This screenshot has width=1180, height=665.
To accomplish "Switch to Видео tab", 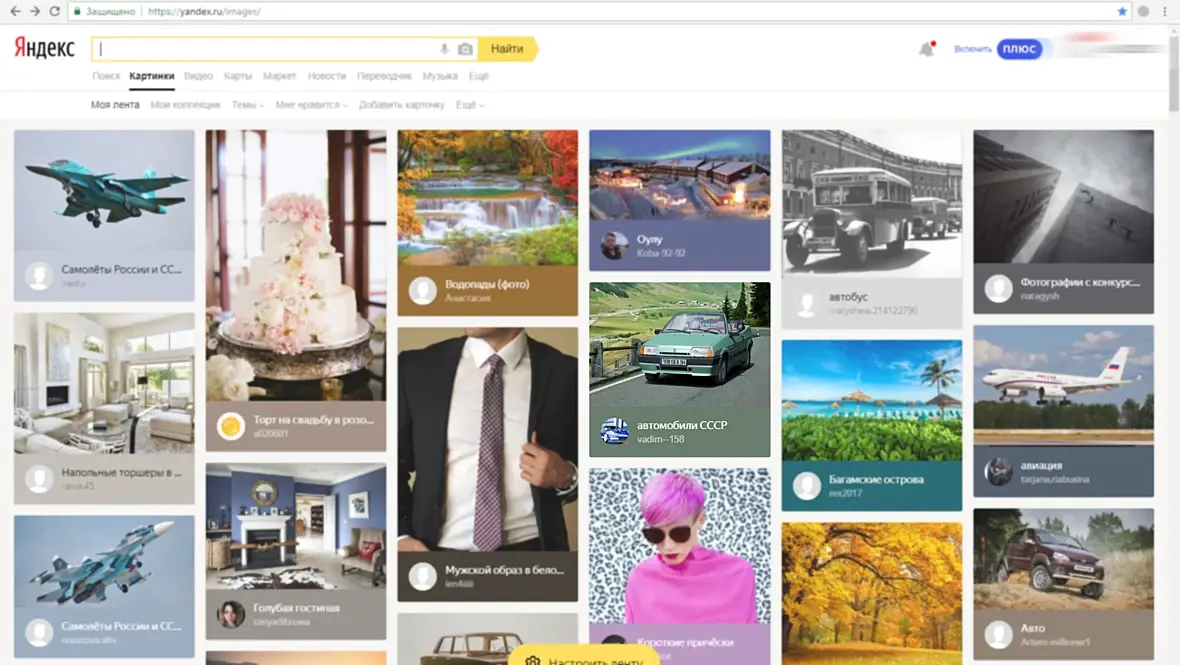I will click(x=199, y=76).
